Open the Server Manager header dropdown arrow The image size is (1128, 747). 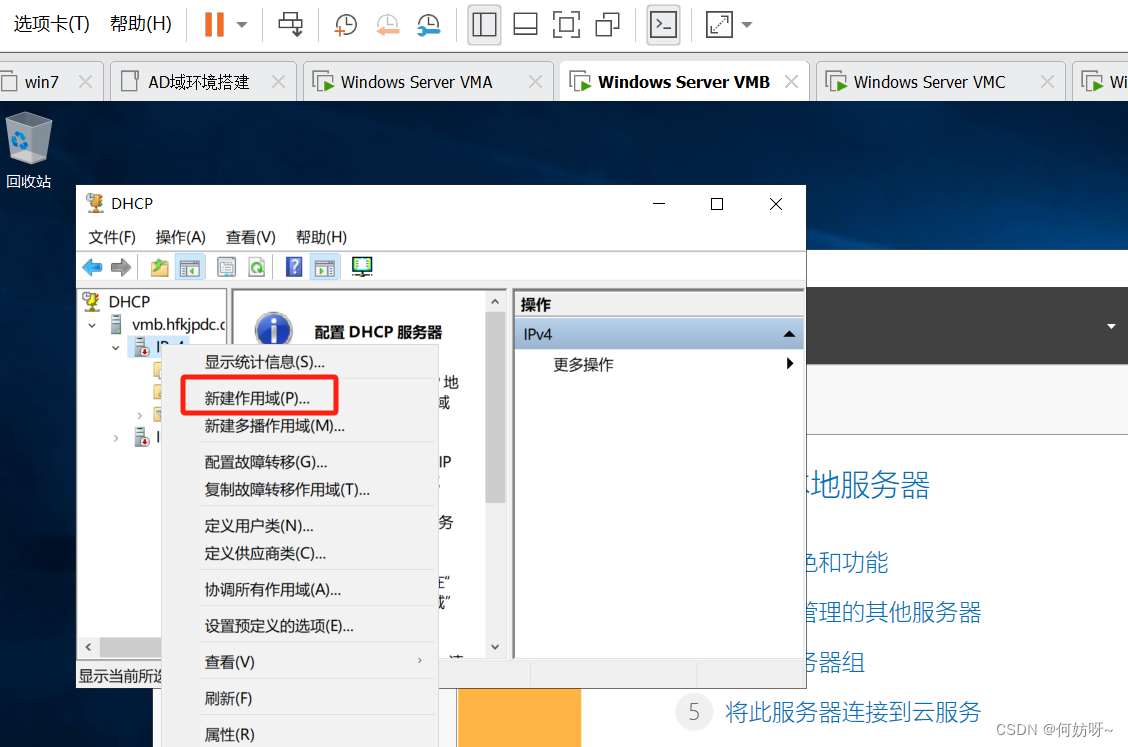point(1111,327)
